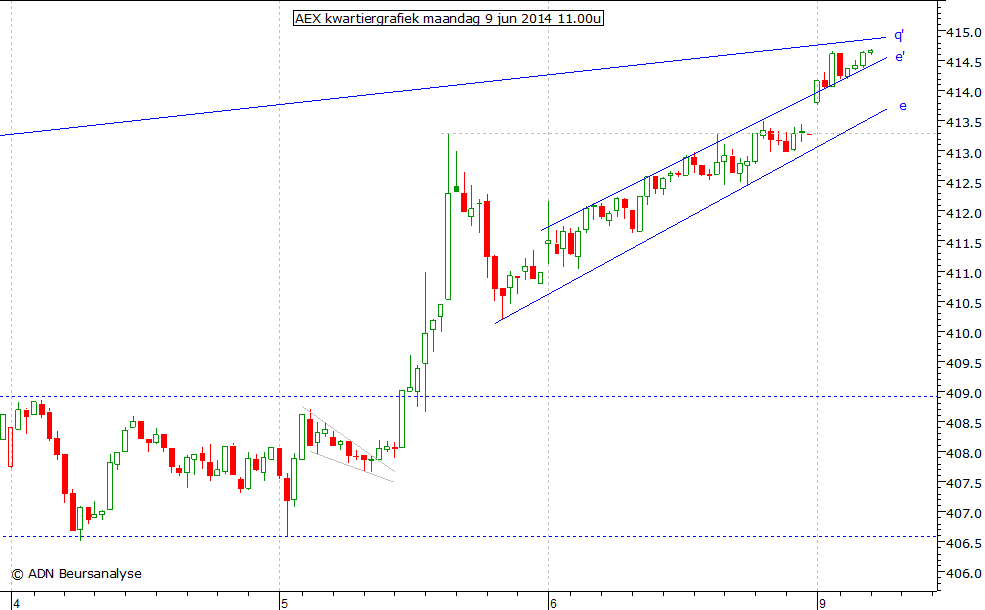Click the 412.5 price axis label
The height and width of the screenshot is (610, 985).
coord(964,183)
